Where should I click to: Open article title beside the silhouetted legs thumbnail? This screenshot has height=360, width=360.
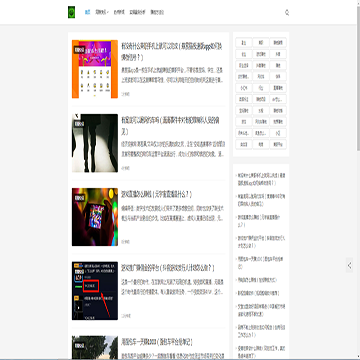click(170, 126)
